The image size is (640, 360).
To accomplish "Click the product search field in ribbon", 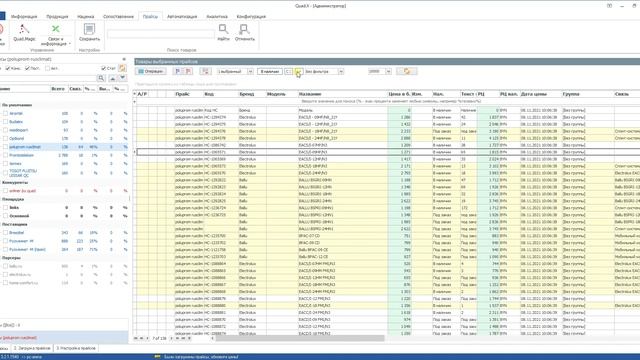I will [x=160, y=34].
